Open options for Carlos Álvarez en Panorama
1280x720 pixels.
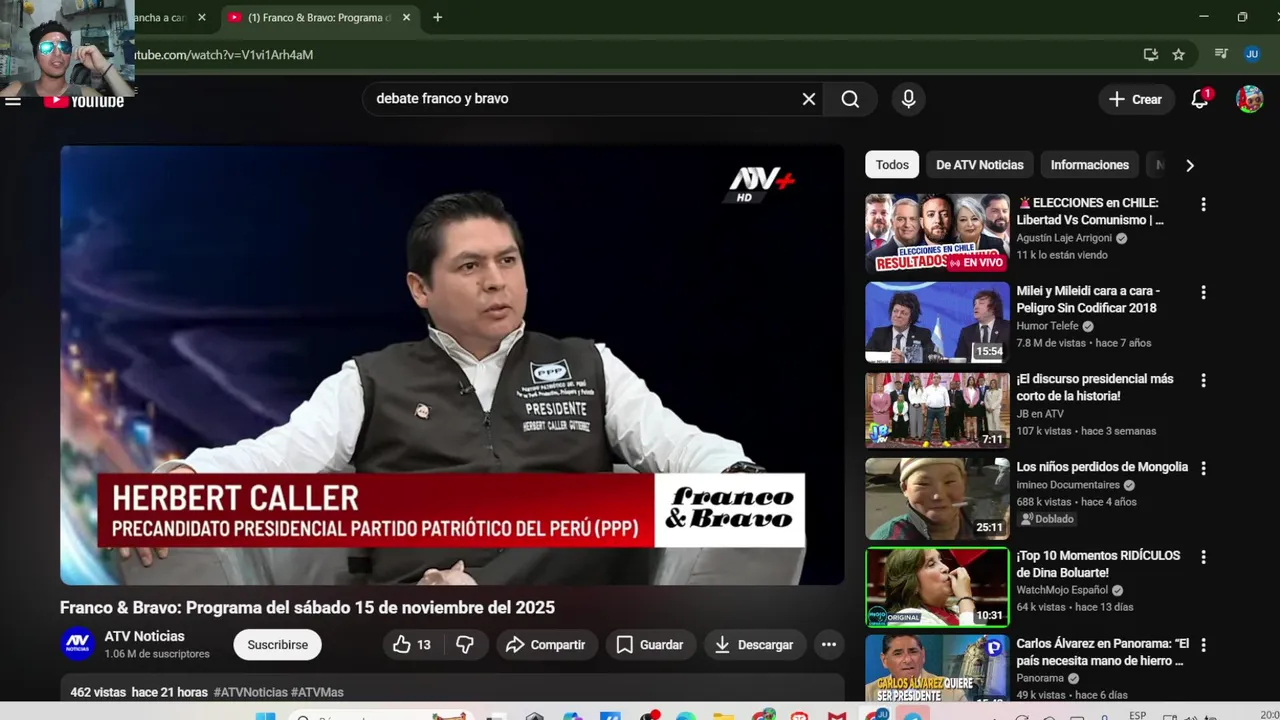tap(1203, 645)
